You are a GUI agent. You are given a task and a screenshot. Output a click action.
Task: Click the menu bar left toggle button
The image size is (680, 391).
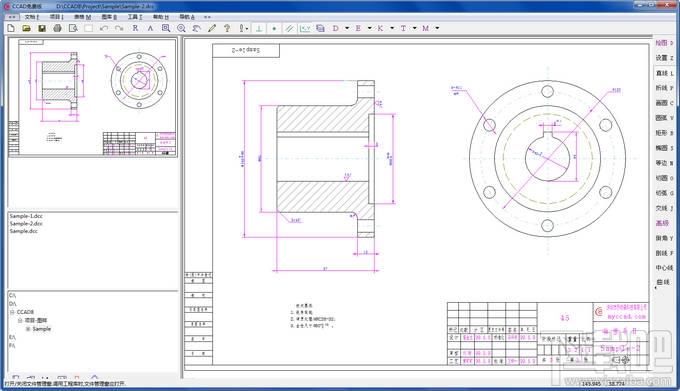tap(12, 17)
